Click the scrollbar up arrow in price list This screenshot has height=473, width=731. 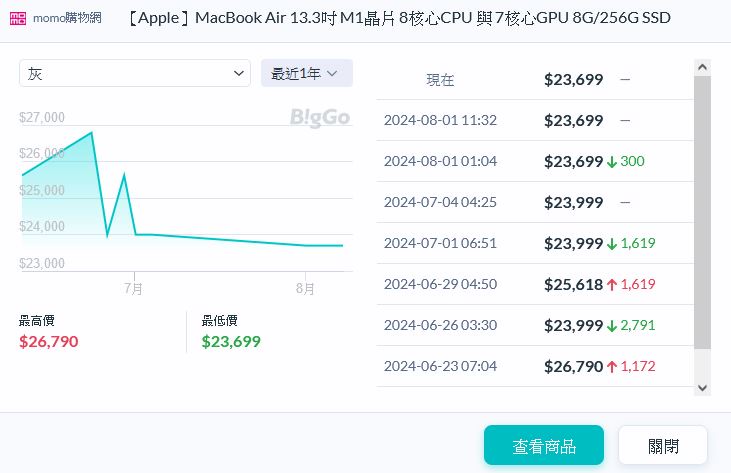point(702,67)
